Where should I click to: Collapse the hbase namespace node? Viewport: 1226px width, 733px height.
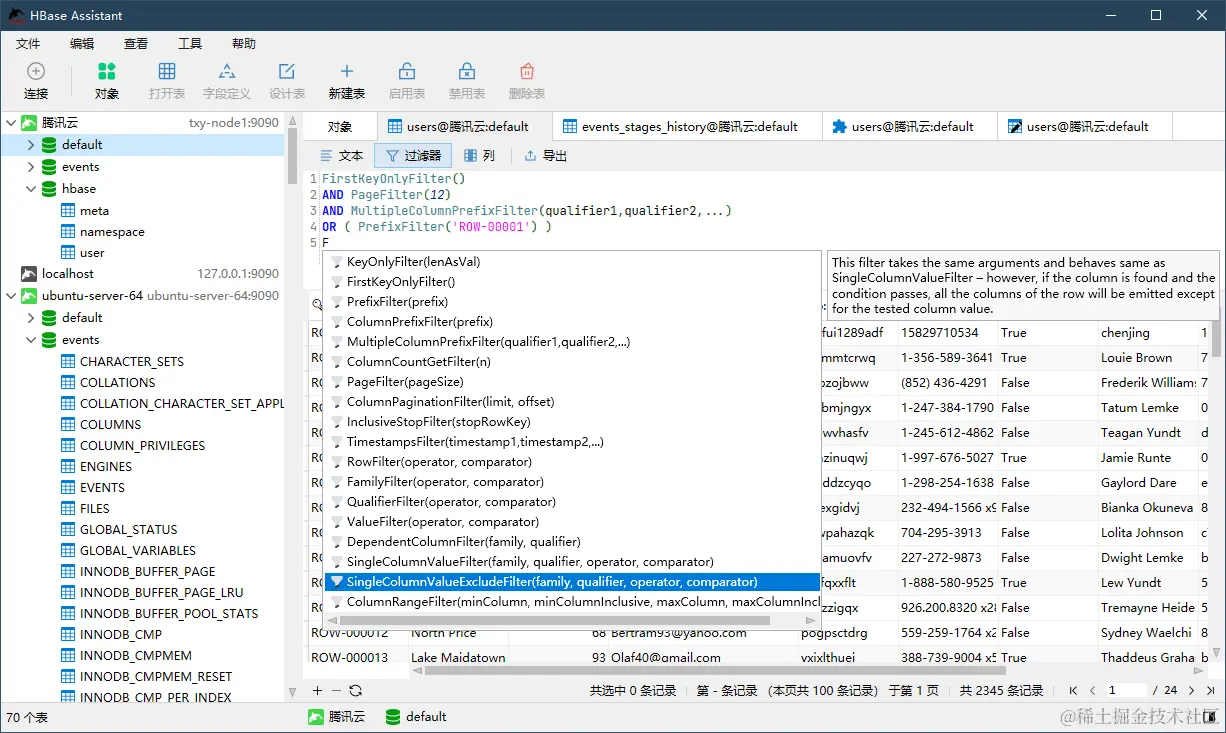31,188
